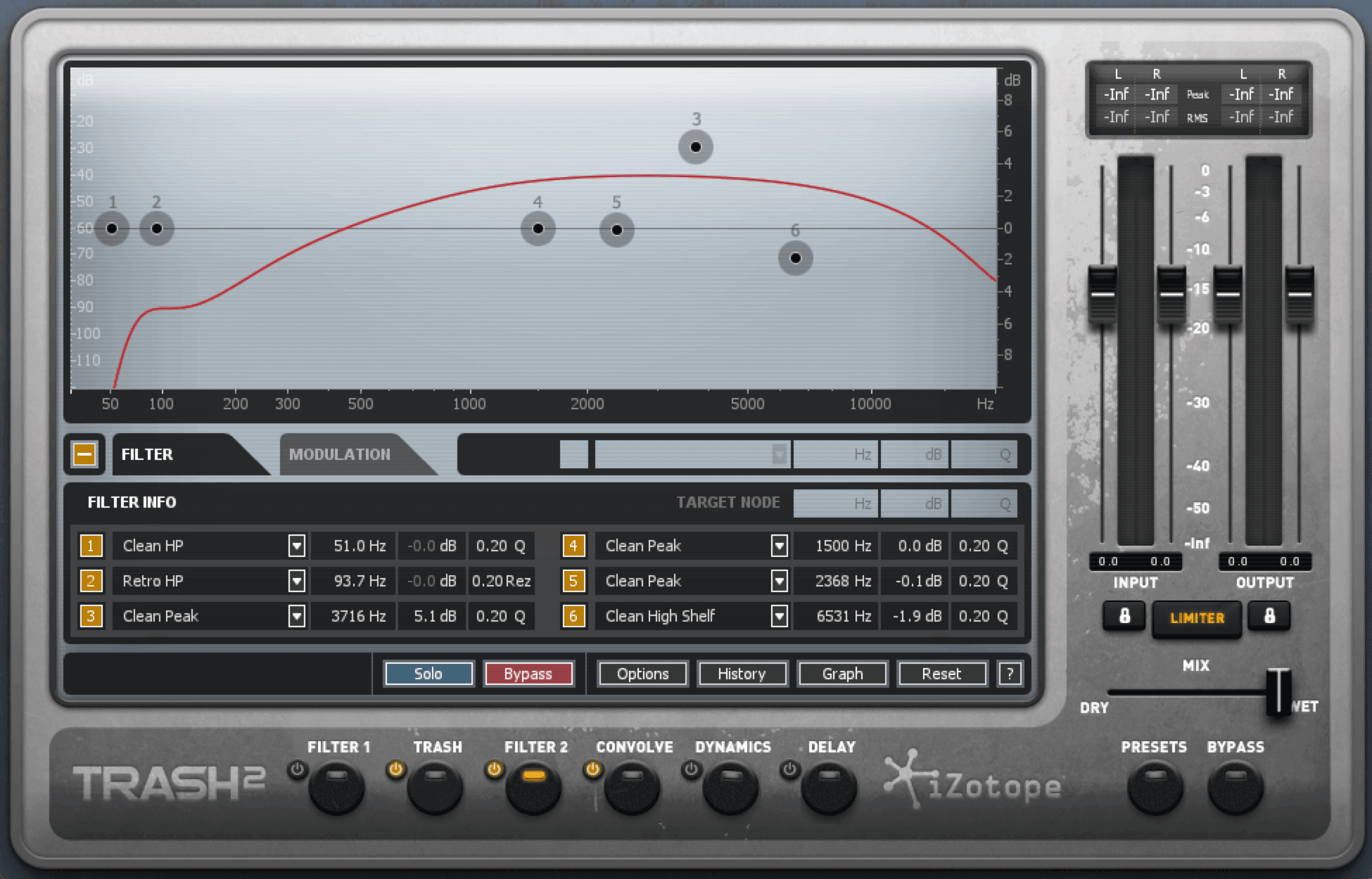Toggle filter band 5 number box

(x=573, y=581)
